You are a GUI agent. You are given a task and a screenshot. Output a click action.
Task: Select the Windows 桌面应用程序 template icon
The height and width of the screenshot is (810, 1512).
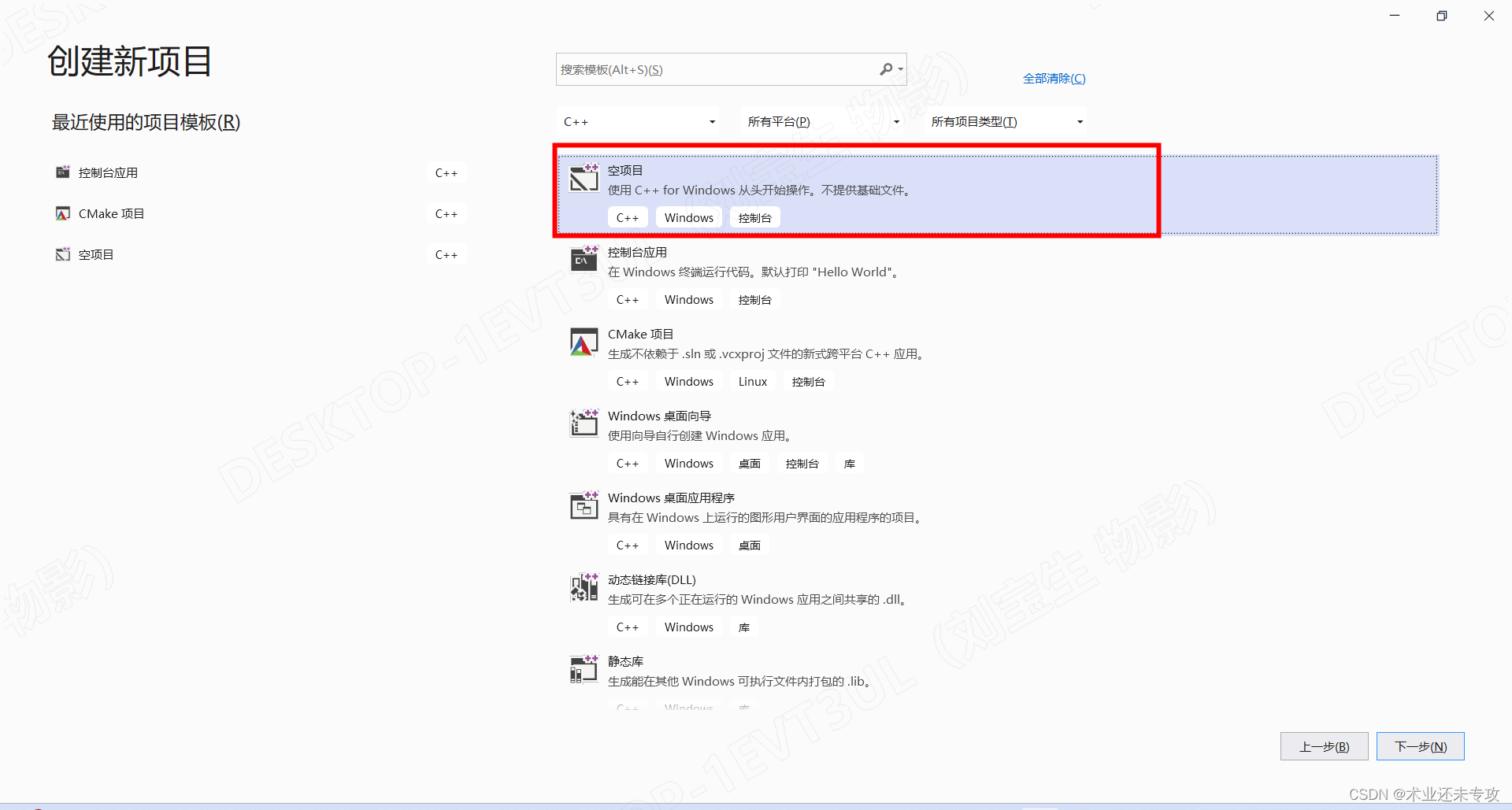[x=584, y=505]
